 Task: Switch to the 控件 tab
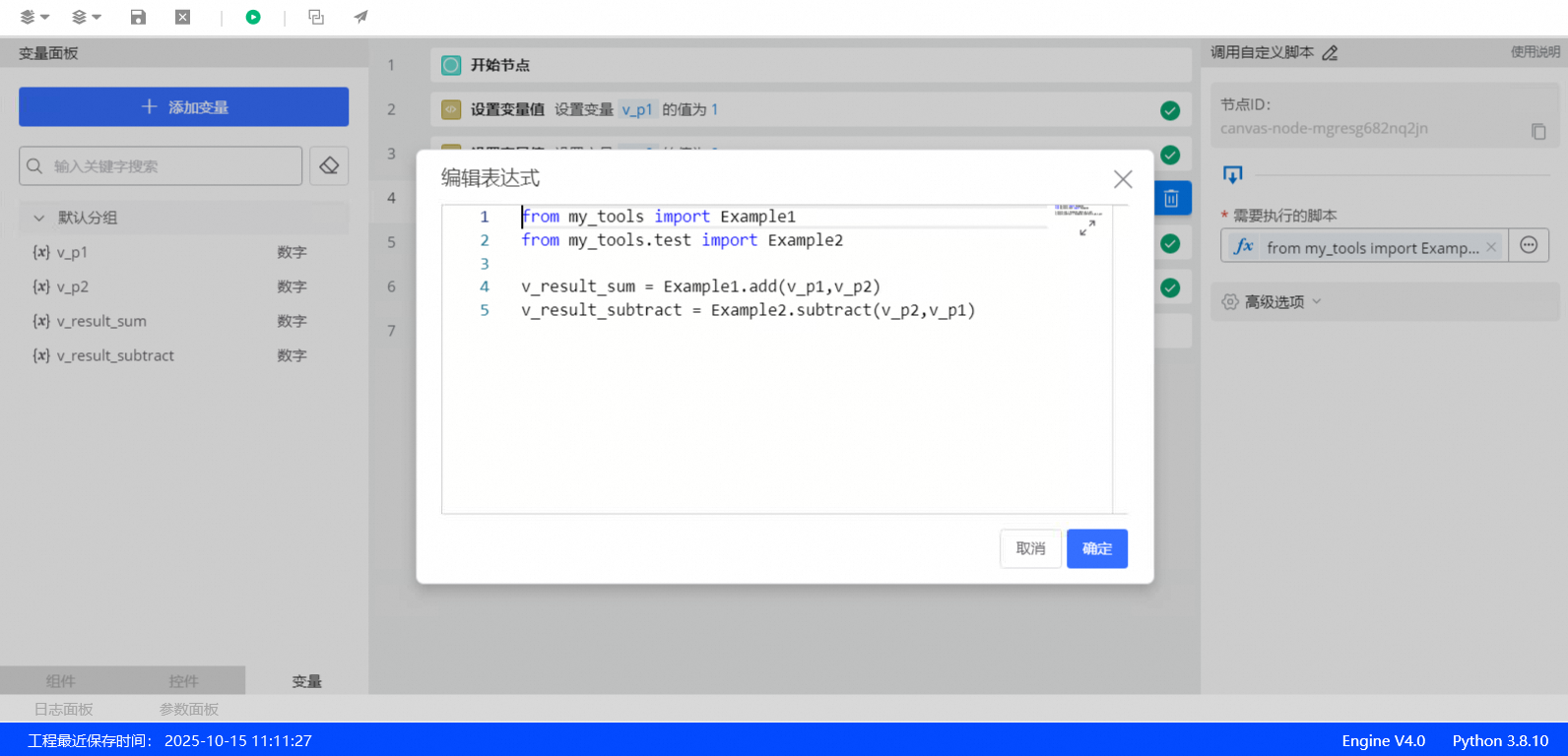point(183,680)
